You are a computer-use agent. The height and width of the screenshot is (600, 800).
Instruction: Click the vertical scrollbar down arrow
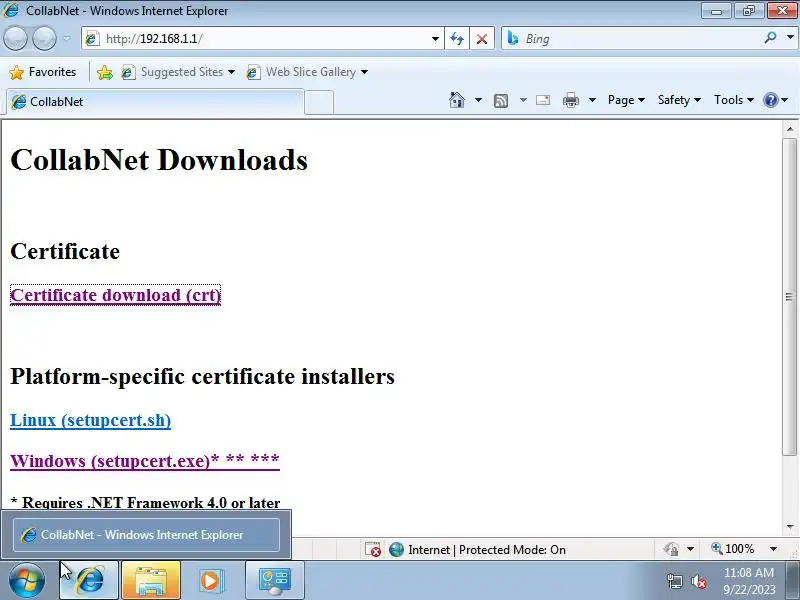click(790, 527)
